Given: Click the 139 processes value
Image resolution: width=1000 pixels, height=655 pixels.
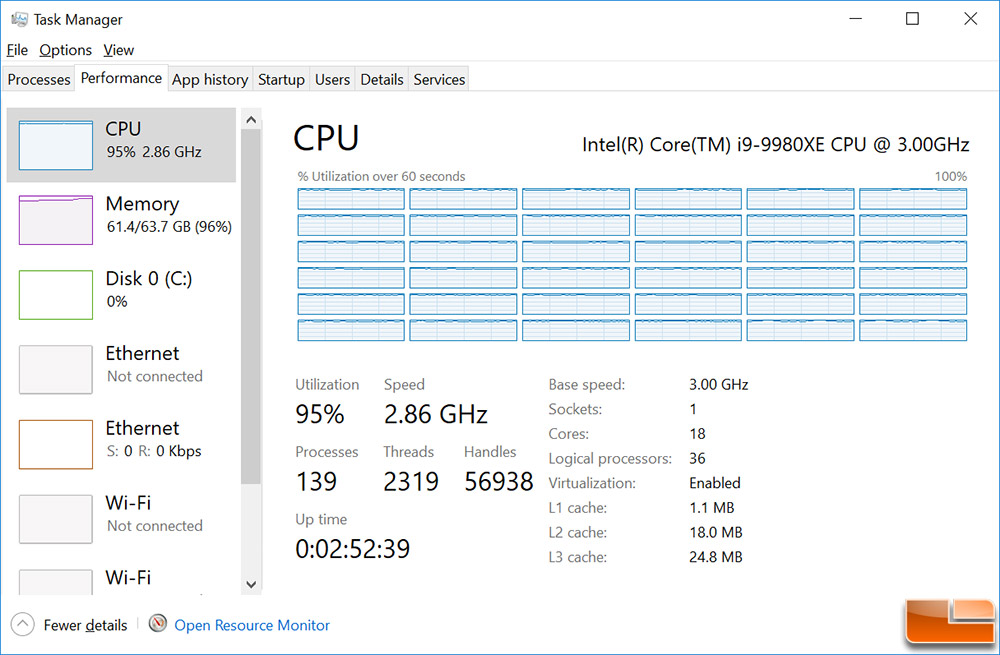Looking at the screenshot, I should (x=316, y=482).
